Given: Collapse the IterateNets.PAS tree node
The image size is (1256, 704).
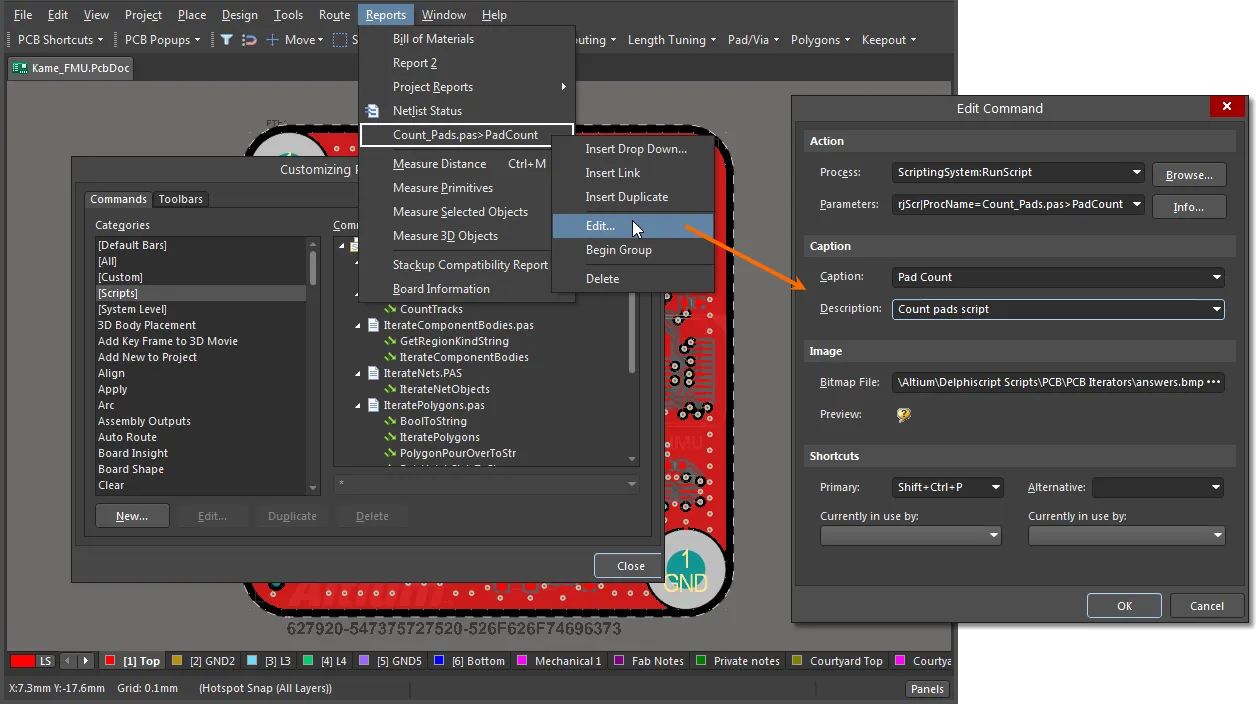Looking at the screenshot, I should [x=359, y=373].
